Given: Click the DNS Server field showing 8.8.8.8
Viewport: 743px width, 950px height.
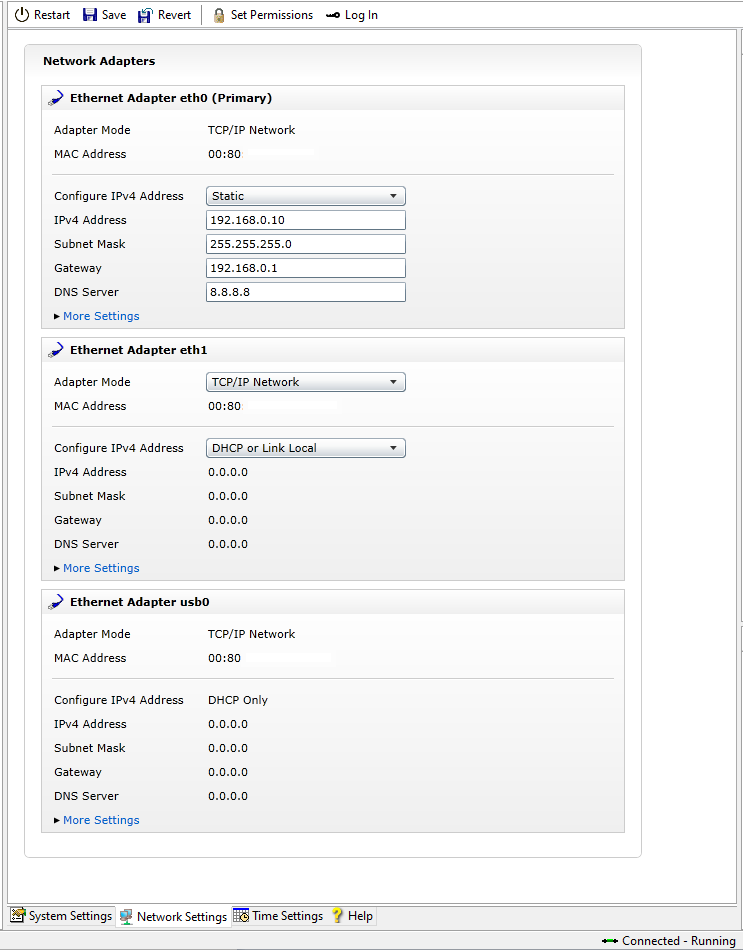Looking at the screenshot, I should pos(305,291).
